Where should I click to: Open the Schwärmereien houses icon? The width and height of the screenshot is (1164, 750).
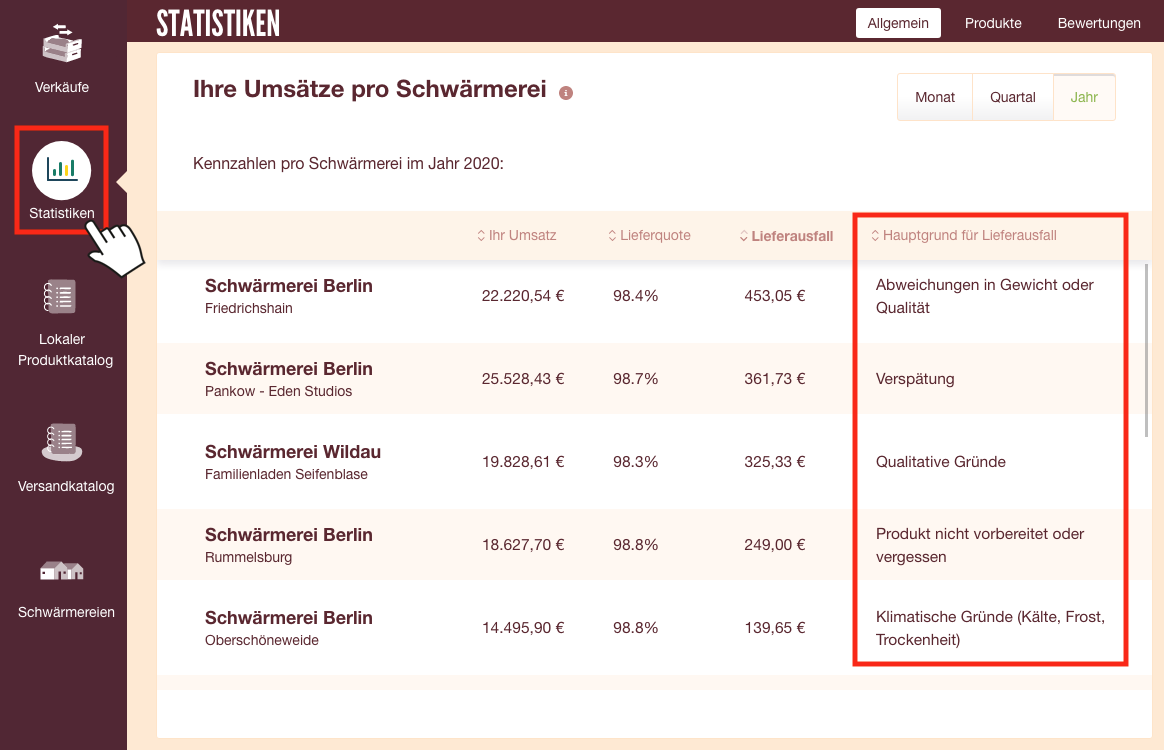pyautogui.click(x=62, y=570)
